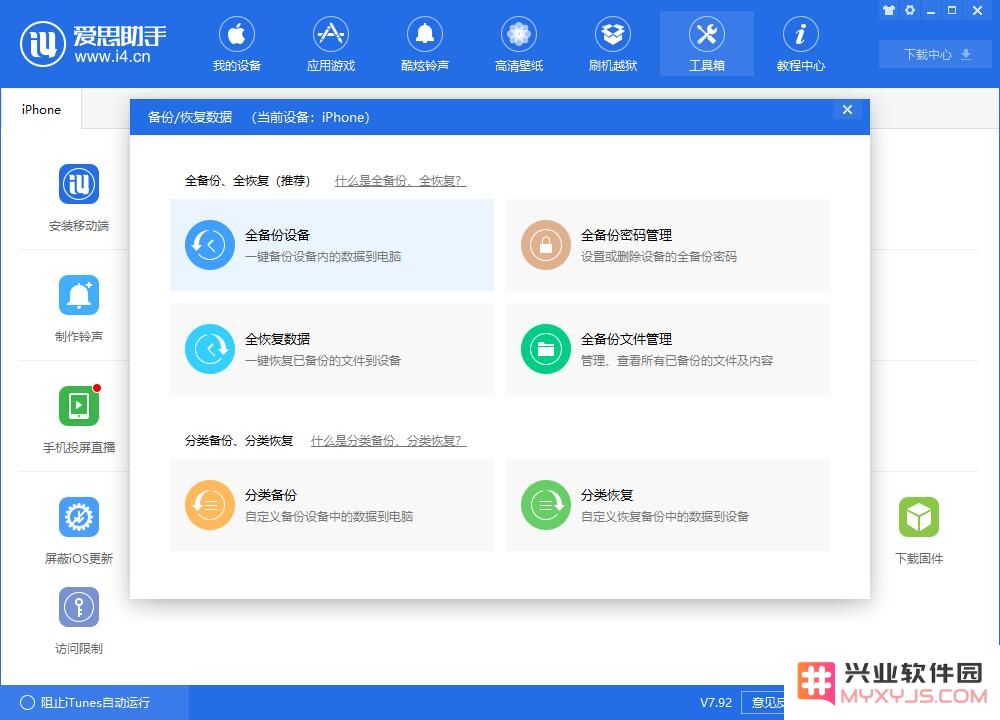Open 什么是分类备份、分类恢复? help link
Image resolution: width=1000 pixels, height=720 pixels.
tap(388, 441)
